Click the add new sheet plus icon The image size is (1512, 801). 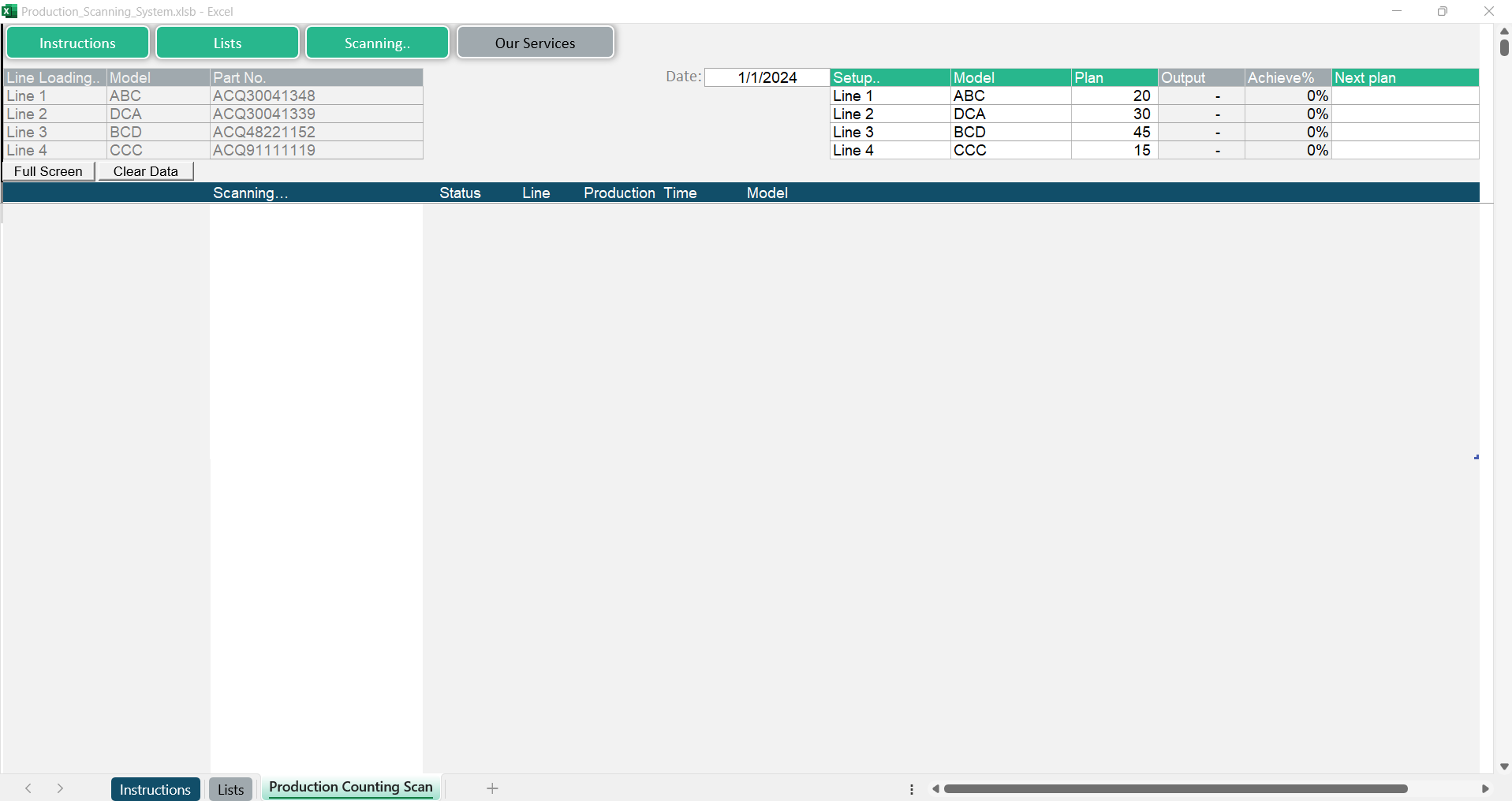pyautogui.click(x=492, y=788)
